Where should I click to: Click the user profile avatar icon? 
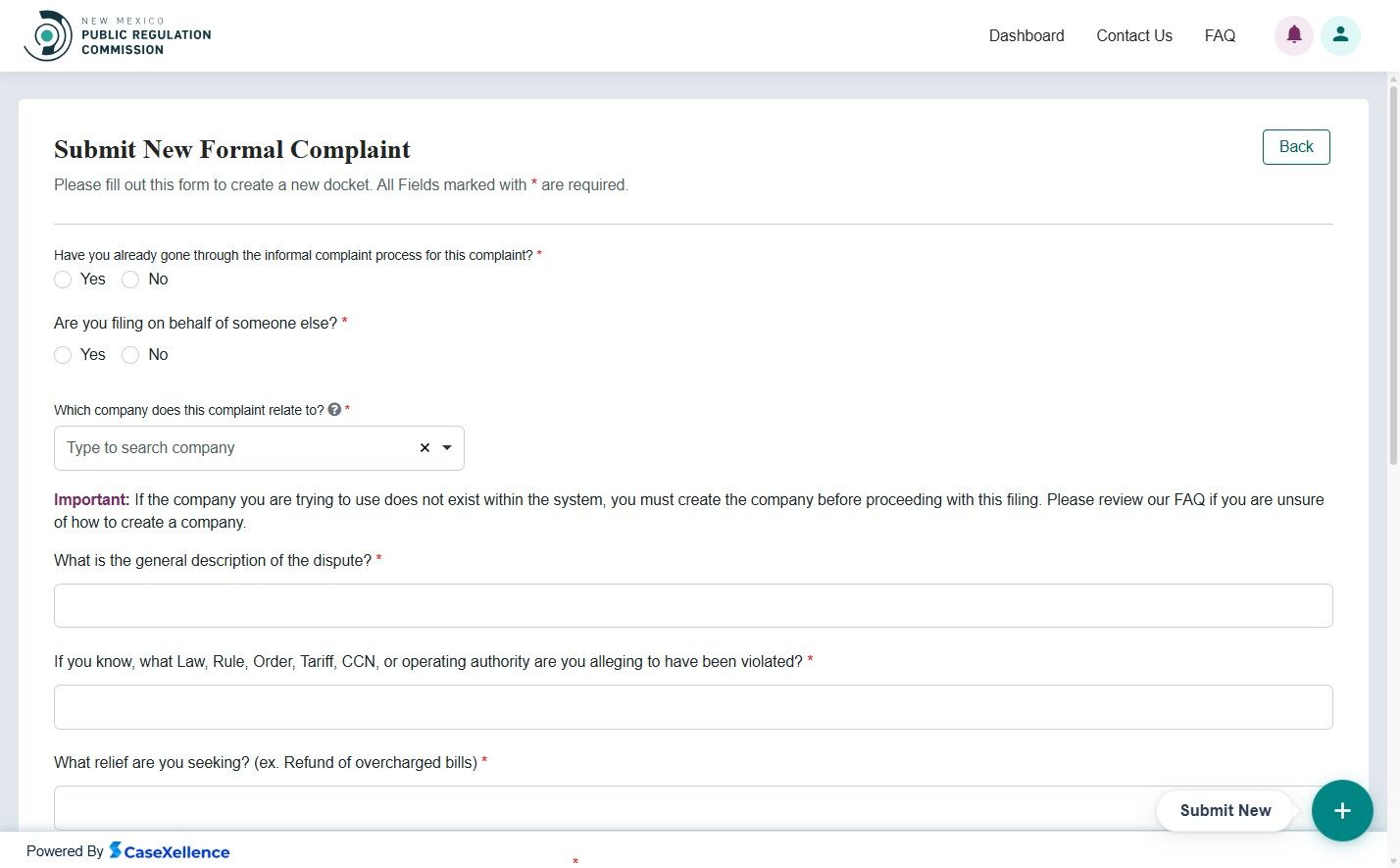coord(1340,34)
